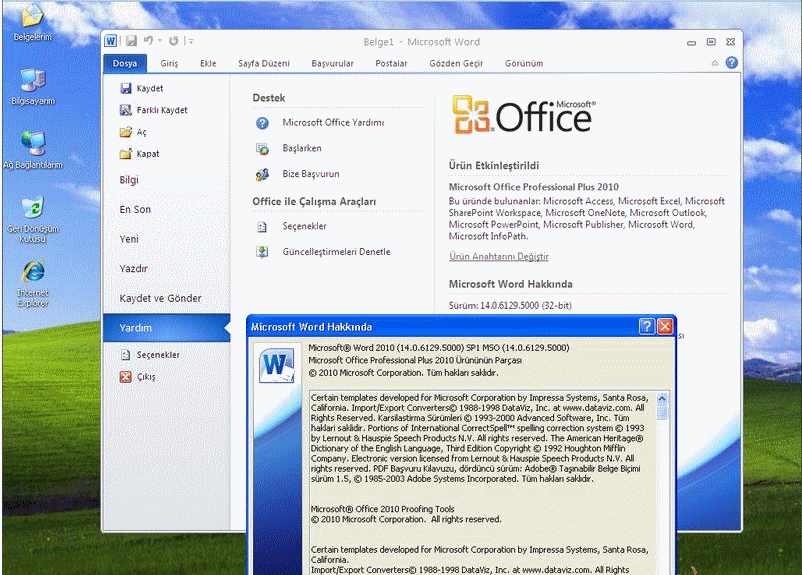Click the Microsoft Word Hakkında heading in Help pane
This screenshot has width=802, height=575.
[510, 284]
